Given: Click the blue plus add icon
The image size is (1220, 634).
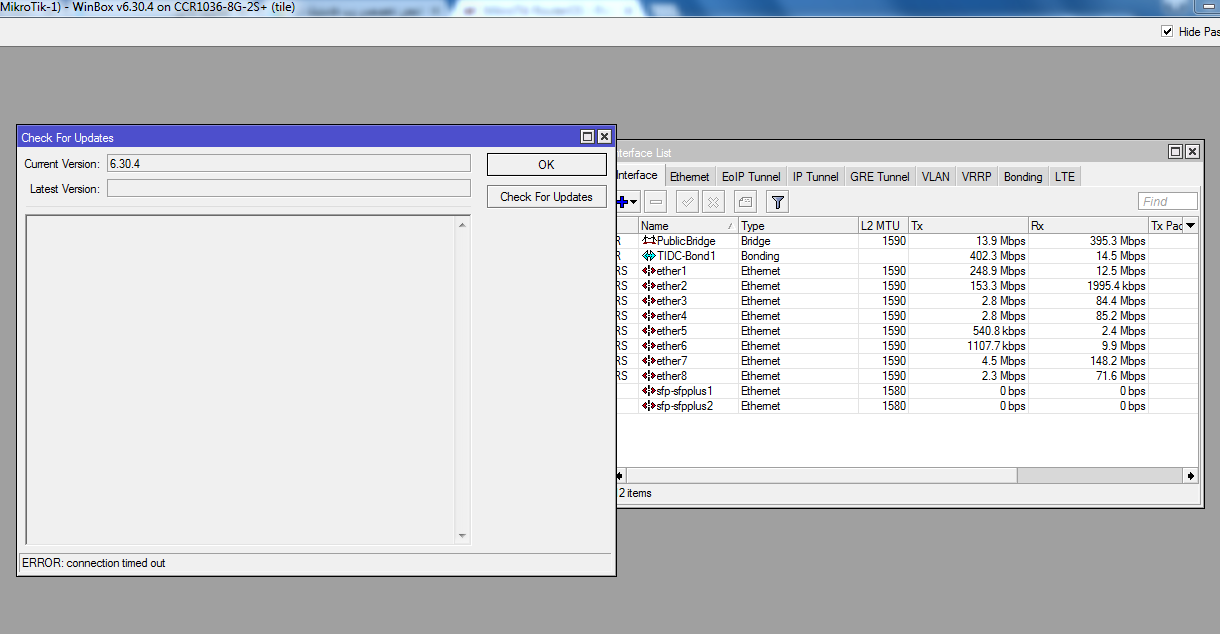Looking at the screenshot, I should tap(622, 202).
